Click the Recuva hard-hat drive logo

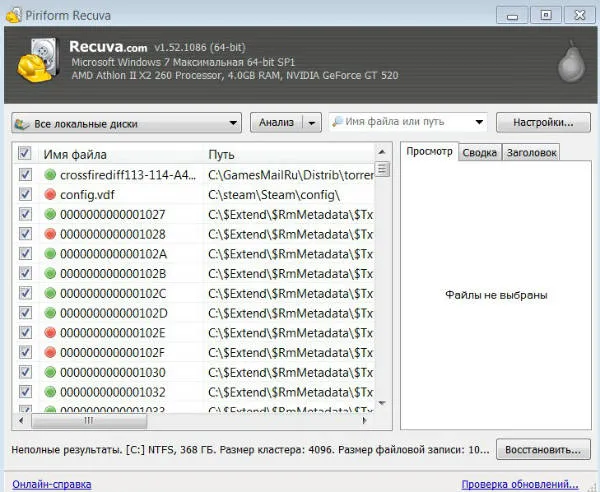point(39,60)
